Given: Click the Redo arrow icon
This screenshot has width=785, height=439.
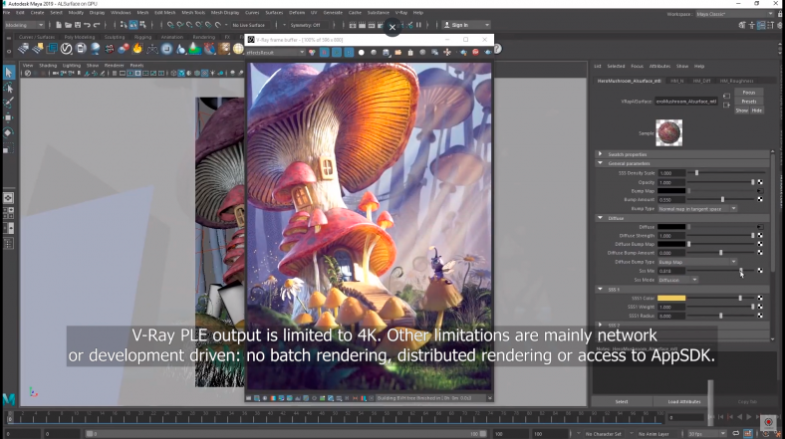Looking at the screenshot, I should (97, 25).
